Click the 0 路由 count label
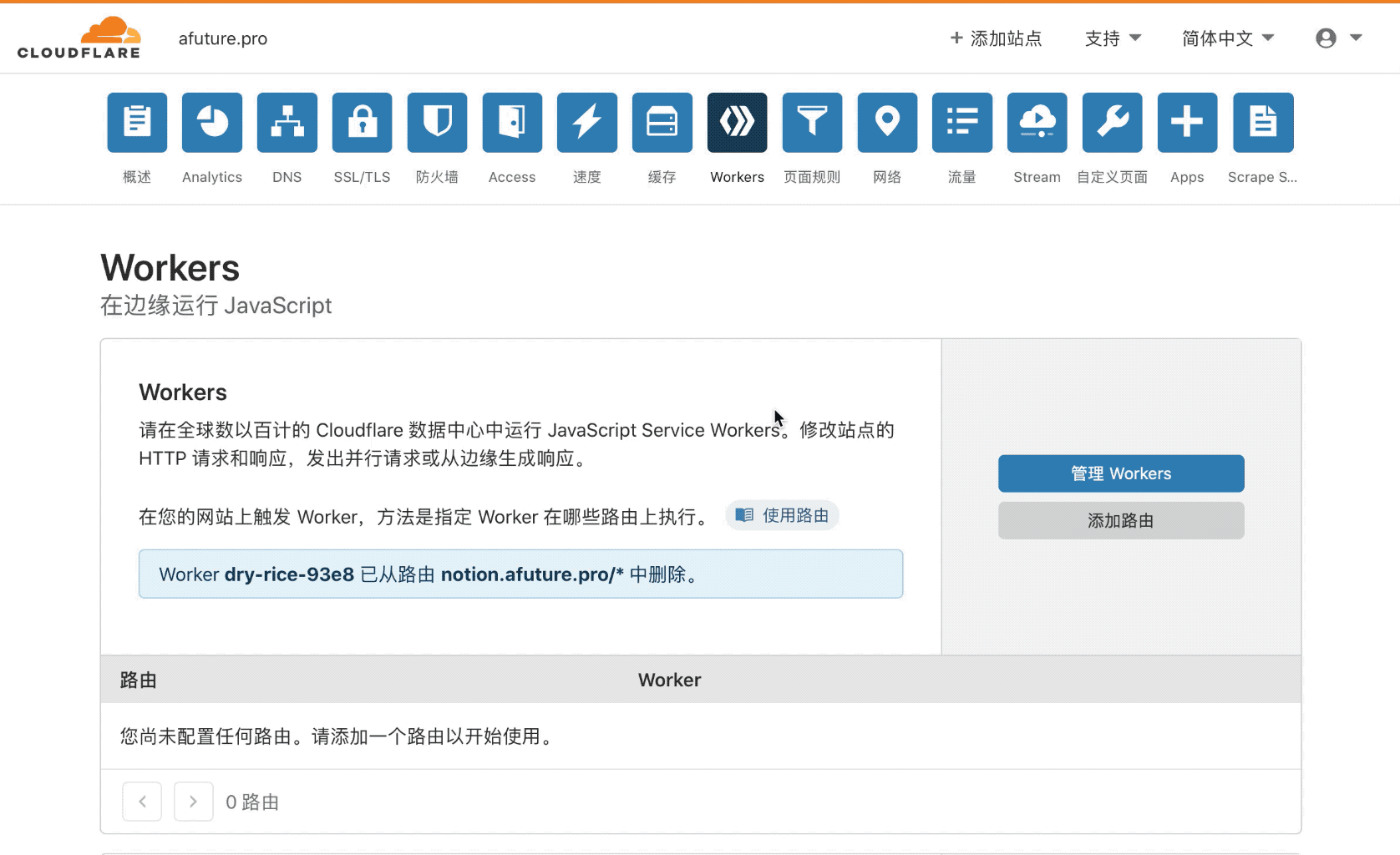Image resolution: width=1400 pixels, height=855 pixels. (252, 802)
